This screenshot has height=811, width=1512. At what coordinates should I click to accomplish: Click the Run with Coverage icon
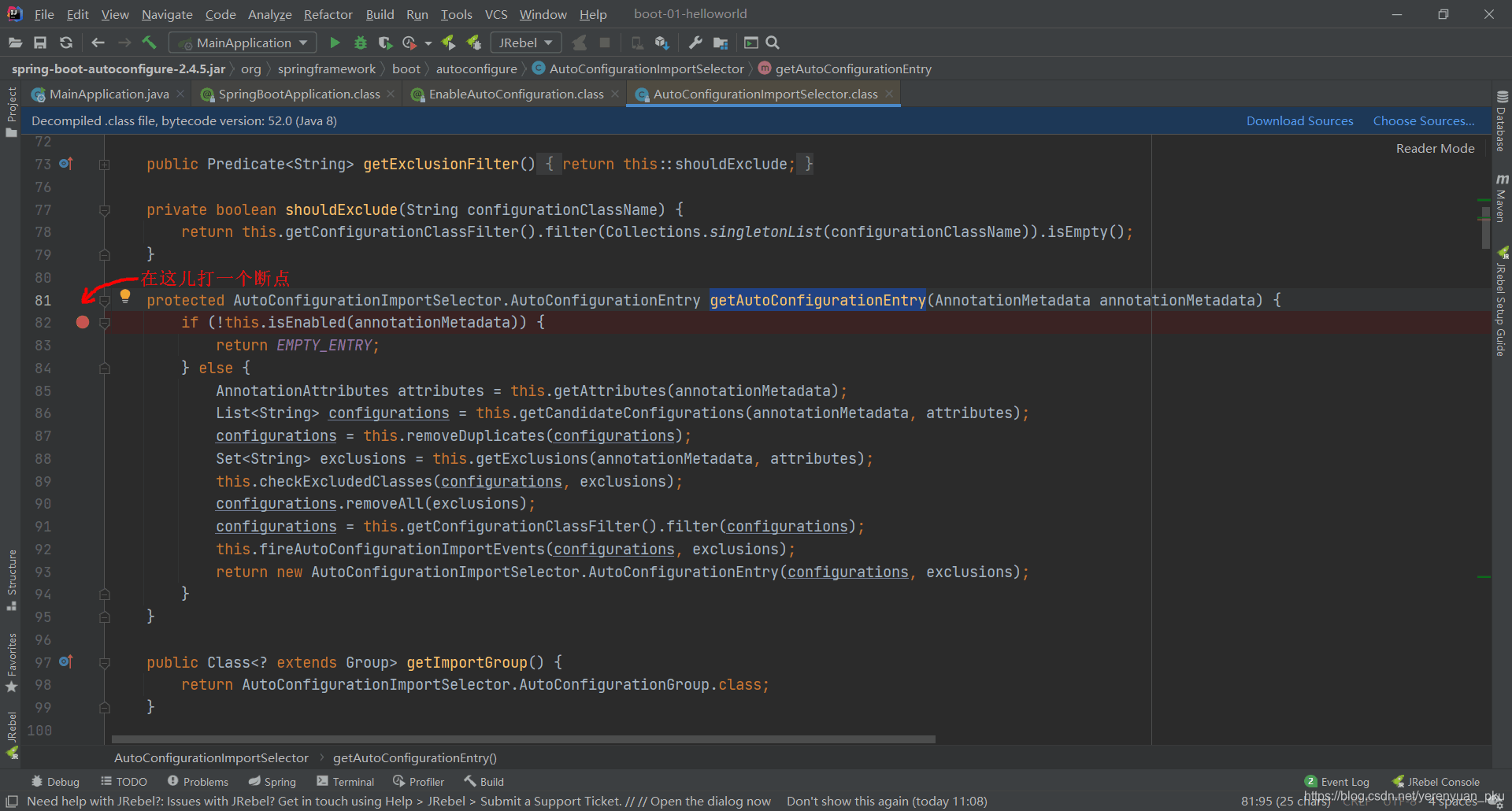pyautogui.click(x=385, y=43)
